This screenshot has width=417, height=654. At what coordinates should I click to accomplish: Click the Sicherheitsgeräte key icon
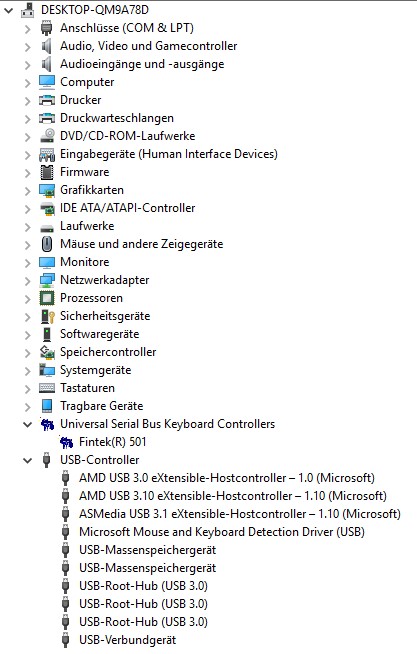(48, 316)
